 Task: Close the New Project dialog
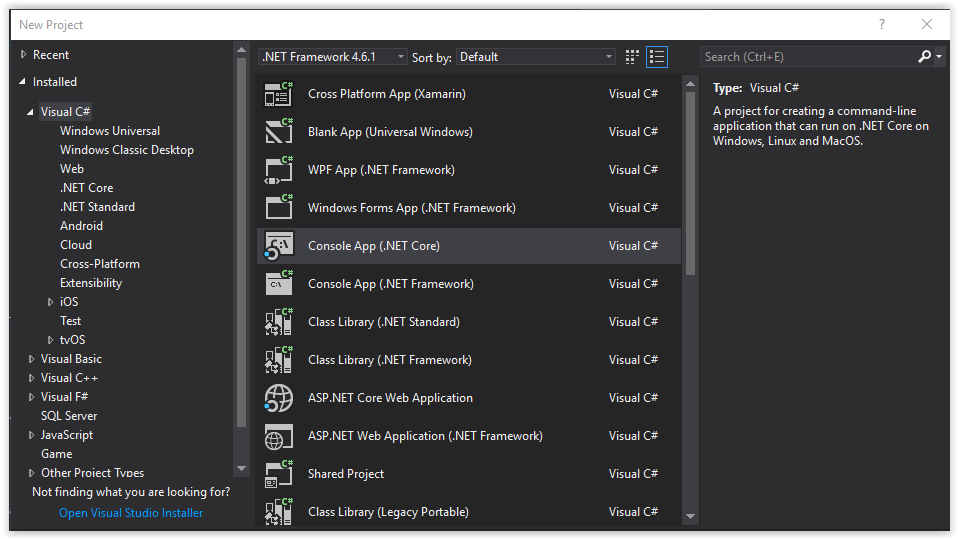tap(927, 24)
